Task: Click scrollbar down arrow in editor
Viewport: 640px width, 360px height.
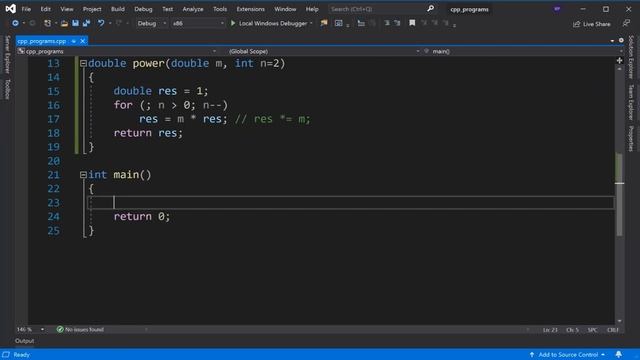Action: coord(620,321)
